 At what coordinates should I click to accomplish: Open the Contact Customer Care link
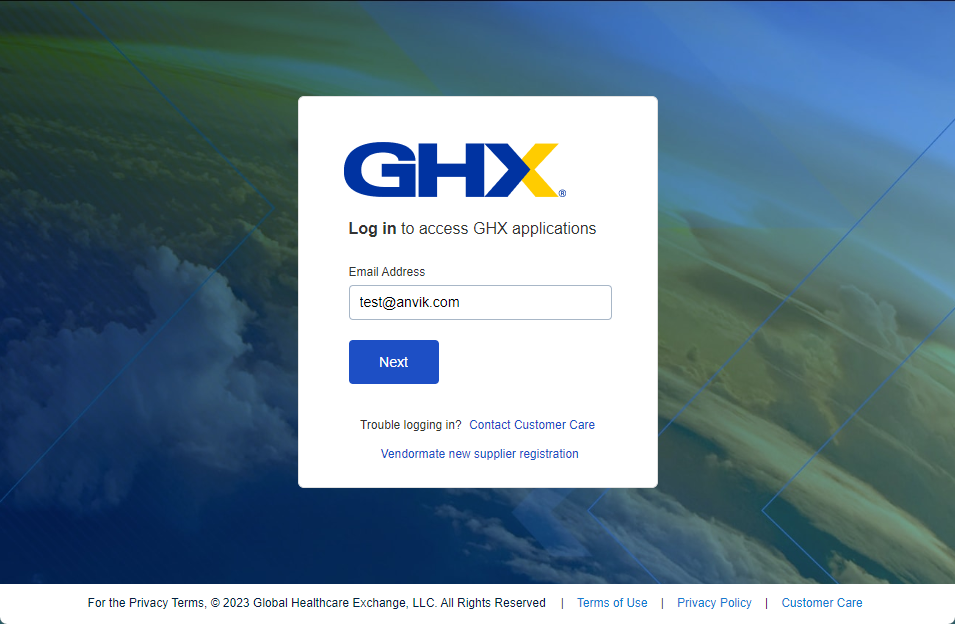tap(532, 425)
